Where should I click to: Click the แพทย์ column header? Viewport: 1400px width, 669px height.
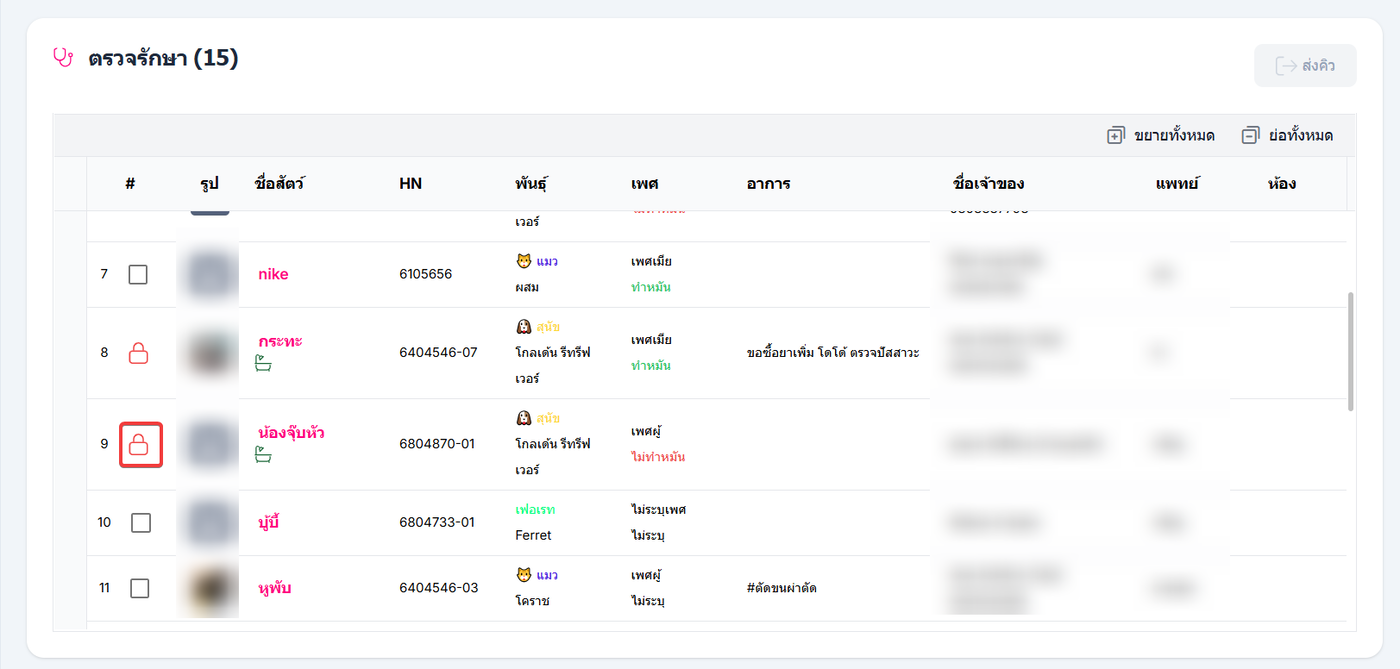1177,184
